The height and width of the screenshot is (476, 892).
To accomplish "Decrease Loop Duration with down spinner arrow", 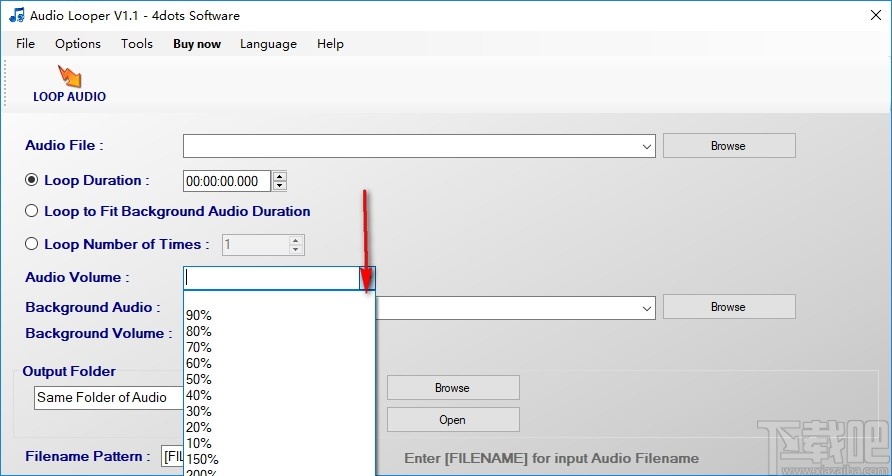I will tap(279, 185).
